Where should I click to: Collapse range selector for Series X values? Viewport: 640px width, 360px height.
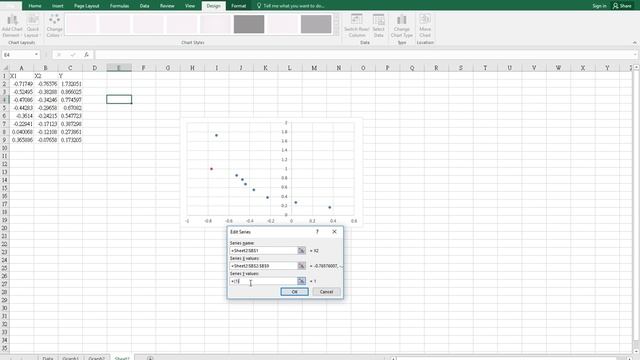[301, 266]
